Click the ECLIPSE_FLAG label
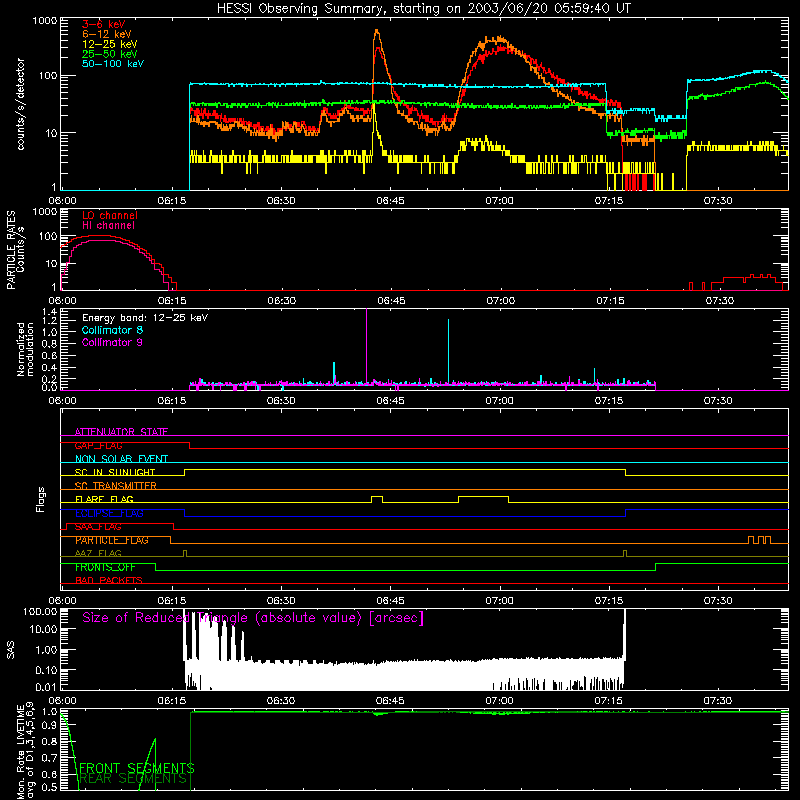The image size is (800, 800). coord(109,513)
